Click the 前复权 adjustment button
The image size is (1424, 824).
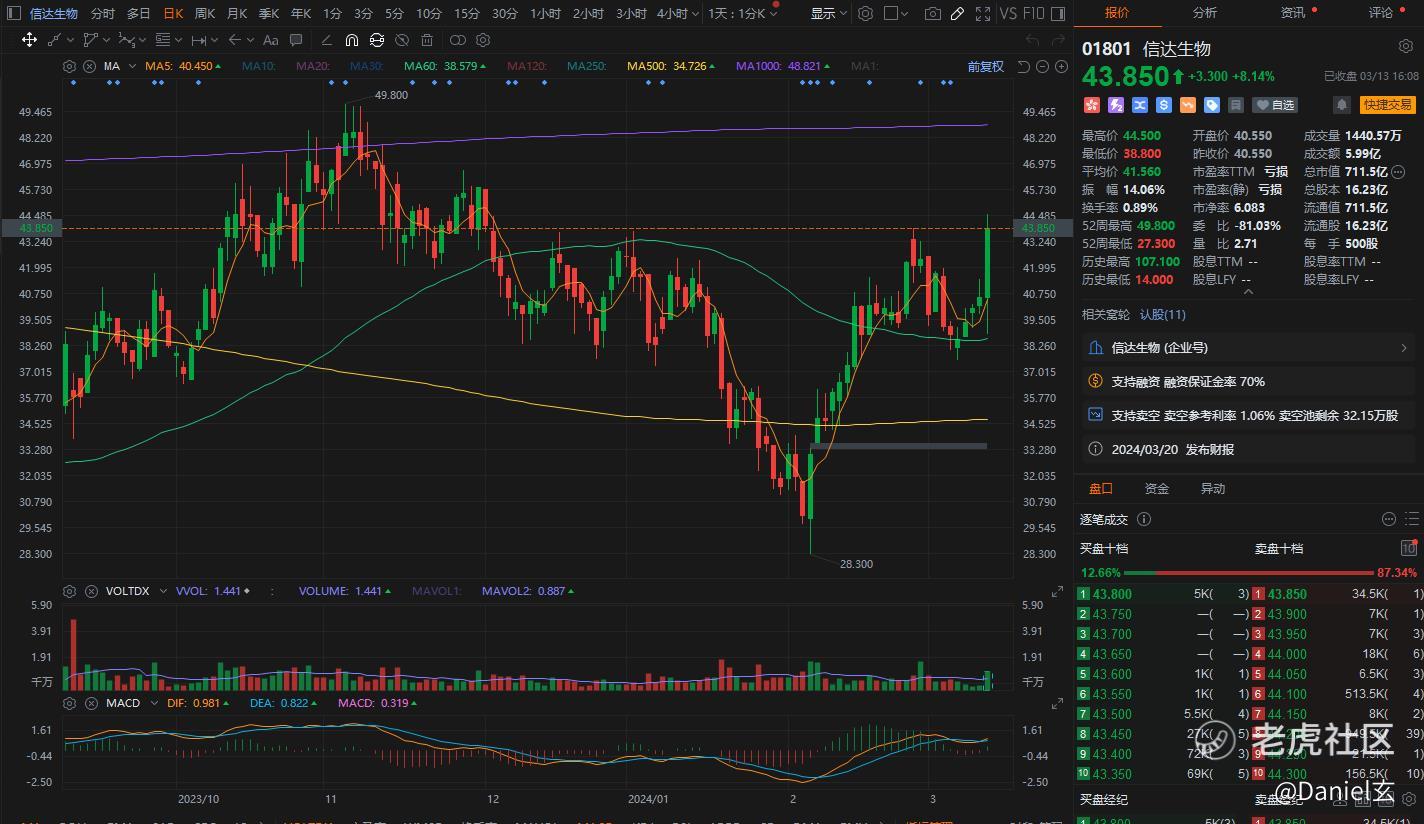[985, 66]
